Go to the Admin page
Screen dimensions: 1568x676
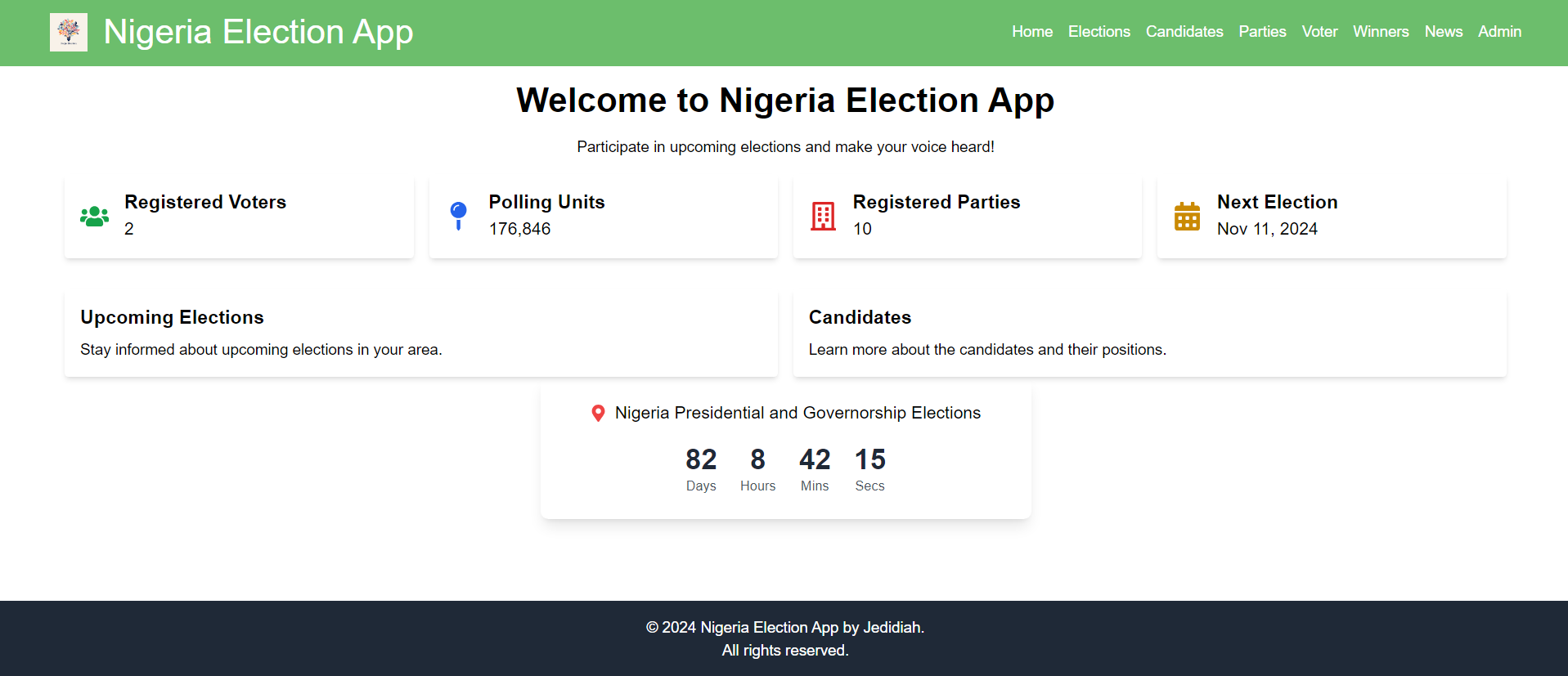1499,32
